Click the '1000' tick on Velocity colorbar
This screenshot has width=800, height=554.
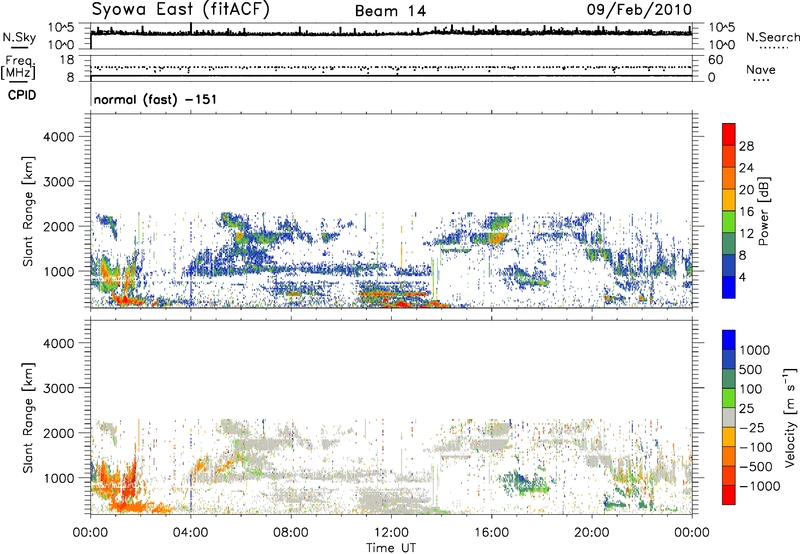coord(755,350)
